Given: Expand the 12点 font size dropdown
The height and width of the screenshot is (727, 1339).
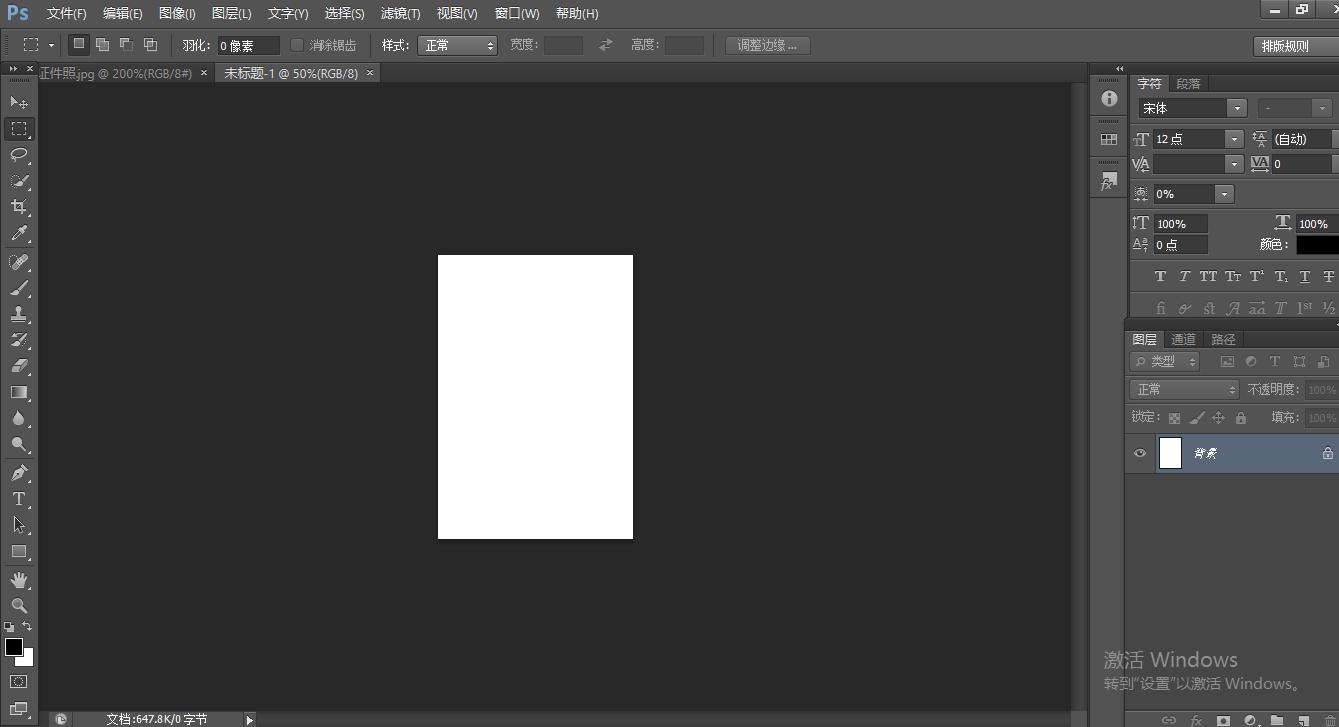Looking at the screenshot, I should click(1234, 139).
